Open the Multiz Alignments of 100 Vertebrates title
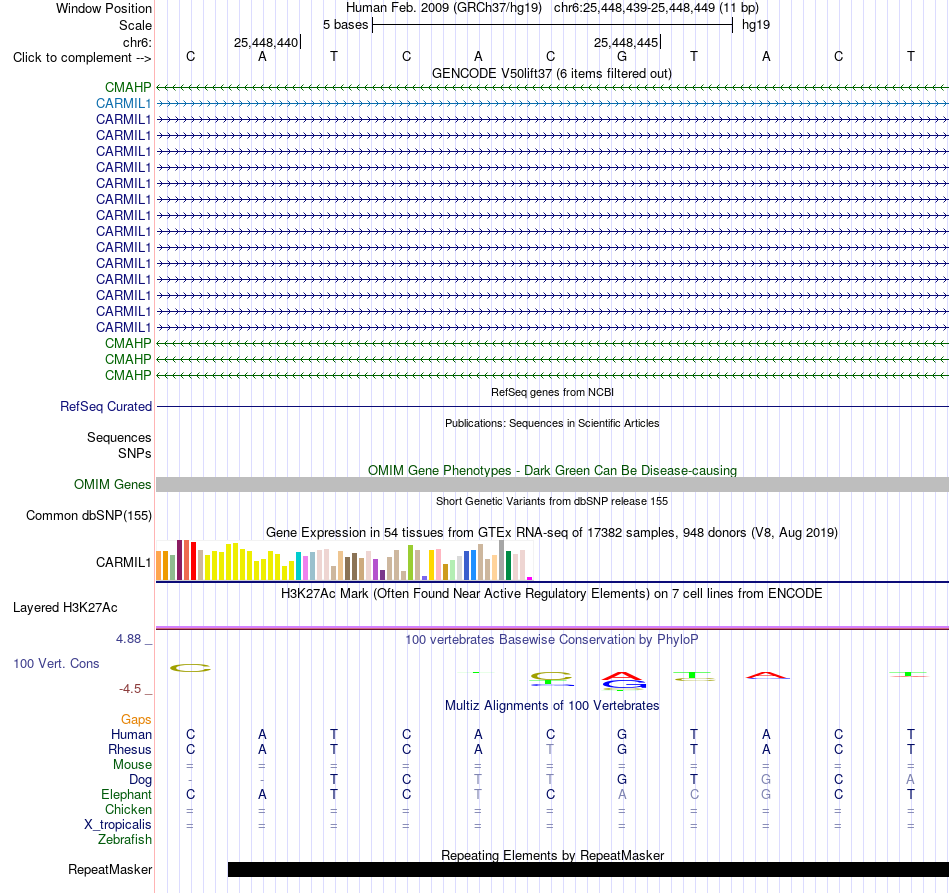Screen dimensions: 950x893 [552, 706]
